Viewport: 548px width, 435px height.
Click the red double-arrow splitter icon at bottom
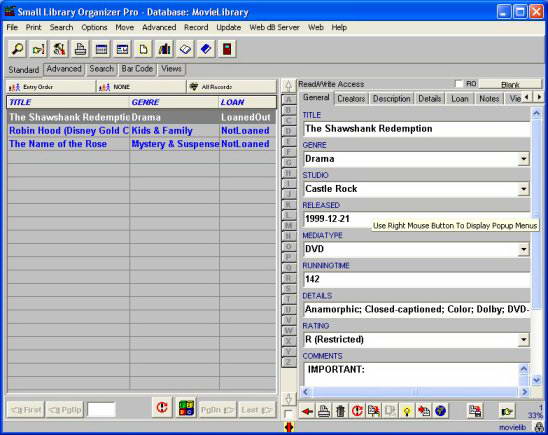tap(289, 427)
